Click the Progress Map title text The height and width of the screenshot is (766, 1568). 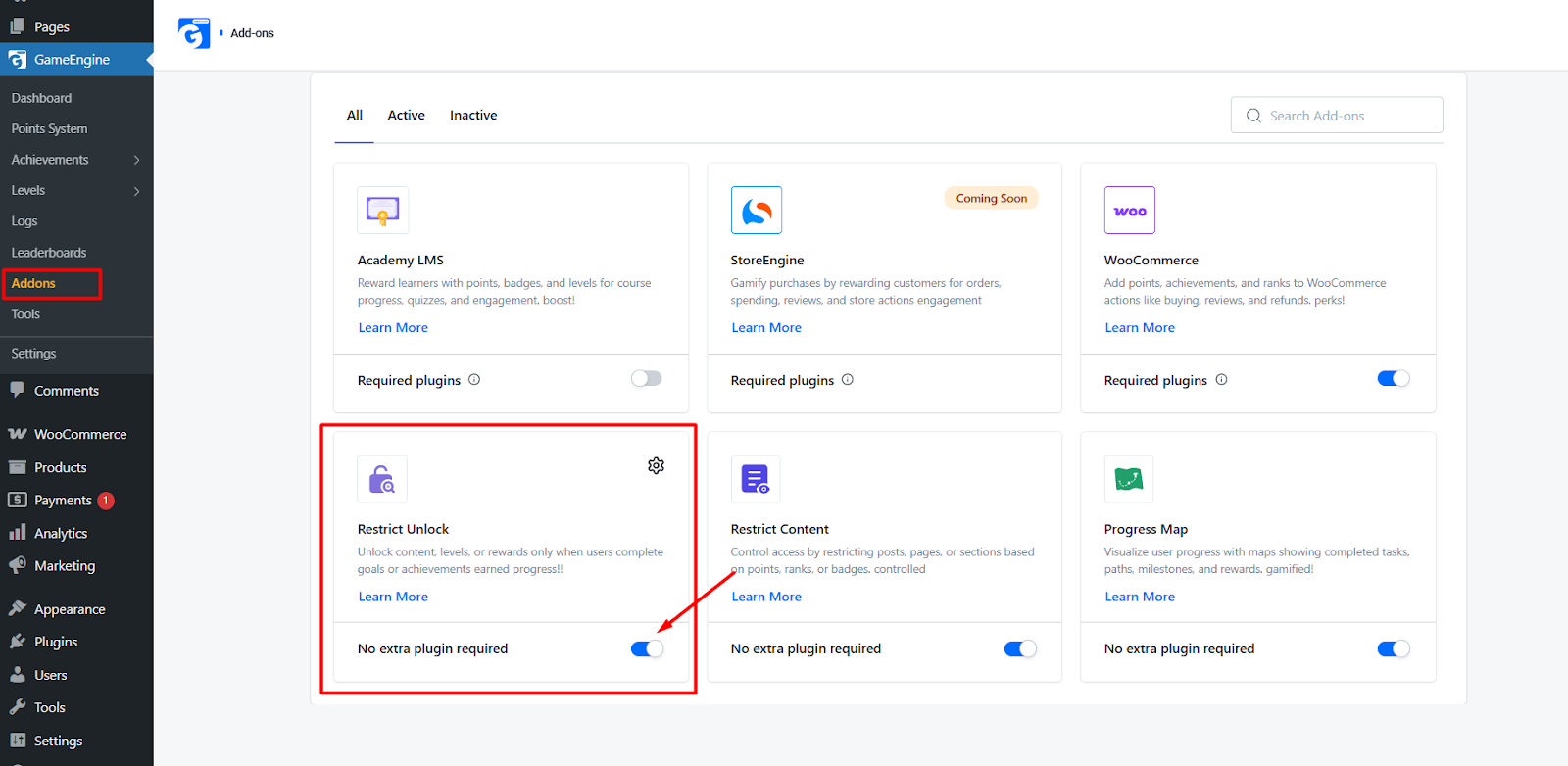pos(1146,529)
